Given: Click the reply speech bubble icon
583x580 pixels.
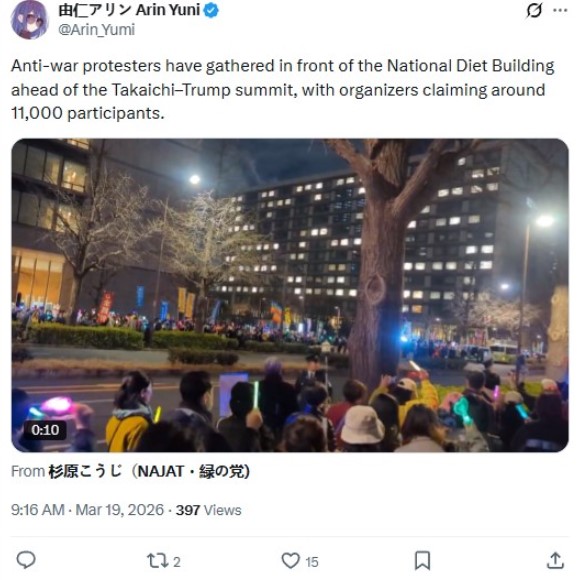Looking at the screenshot, I should (x=26, y=560).
